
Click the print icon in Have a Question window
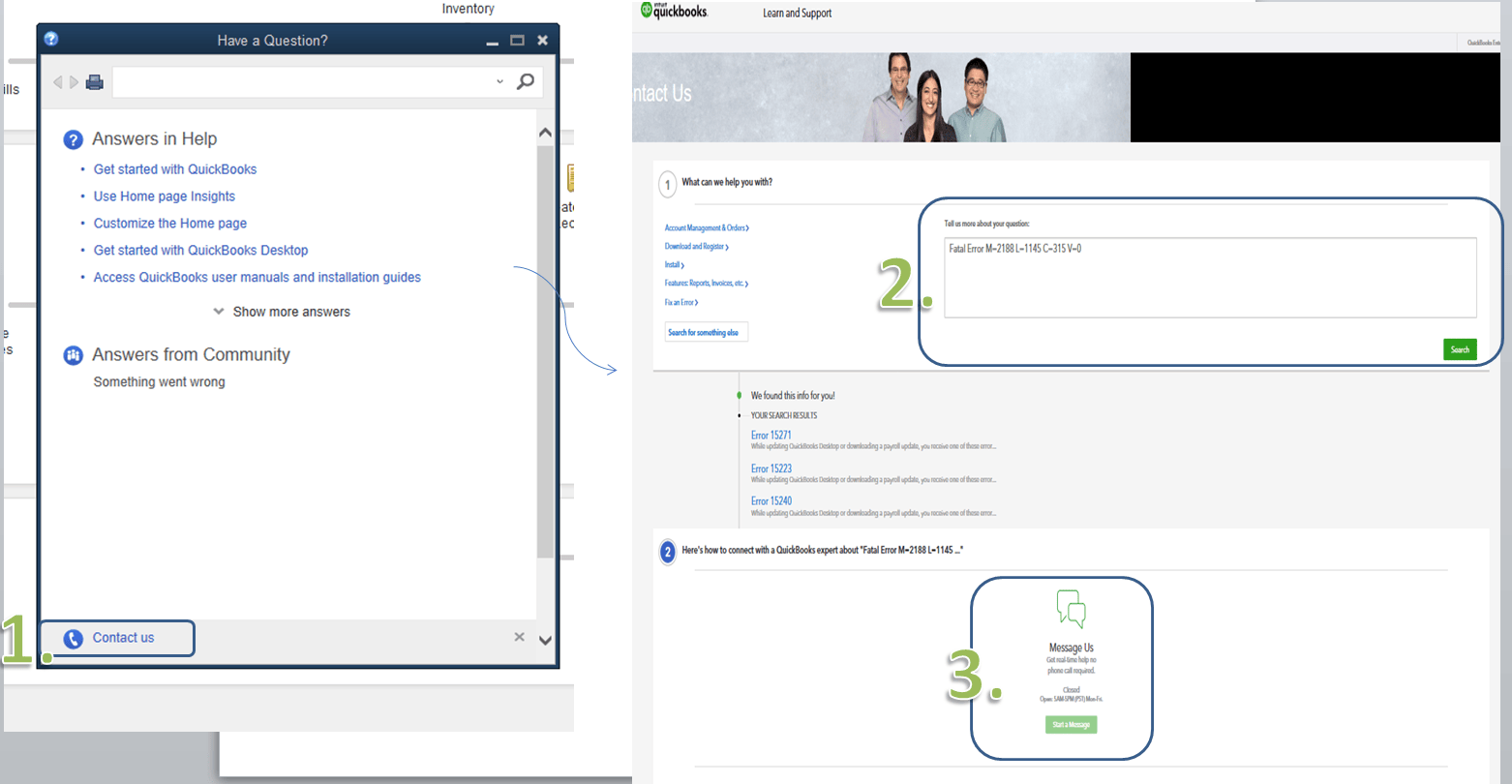pos(95,82)
